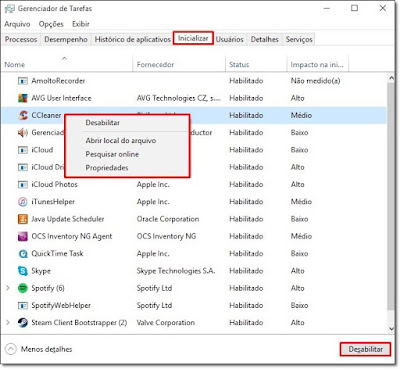Expand the Steam Client Bootstrapper group
The width and height of the screenshot is (400, 369).
[8, 322]
